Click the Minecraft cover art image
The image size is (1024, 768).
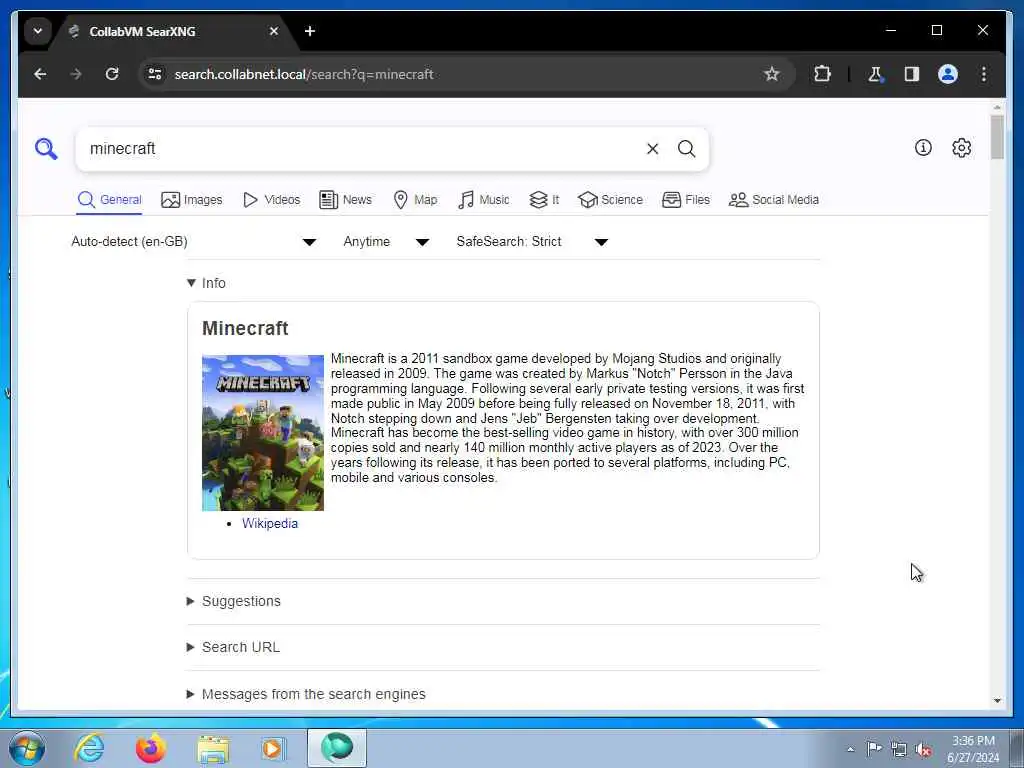pos(263,433)
